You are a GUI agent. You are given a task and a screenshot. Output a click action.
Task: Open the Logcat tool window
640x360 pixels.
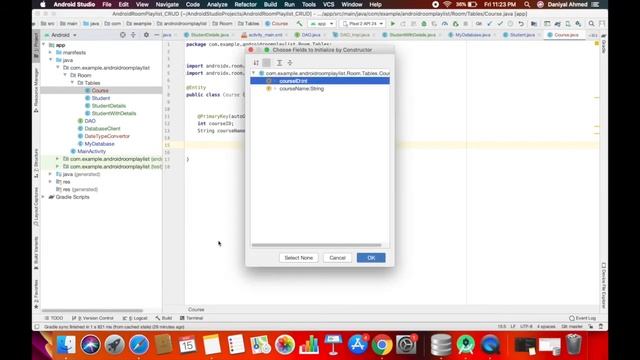(x=135, y=318)
